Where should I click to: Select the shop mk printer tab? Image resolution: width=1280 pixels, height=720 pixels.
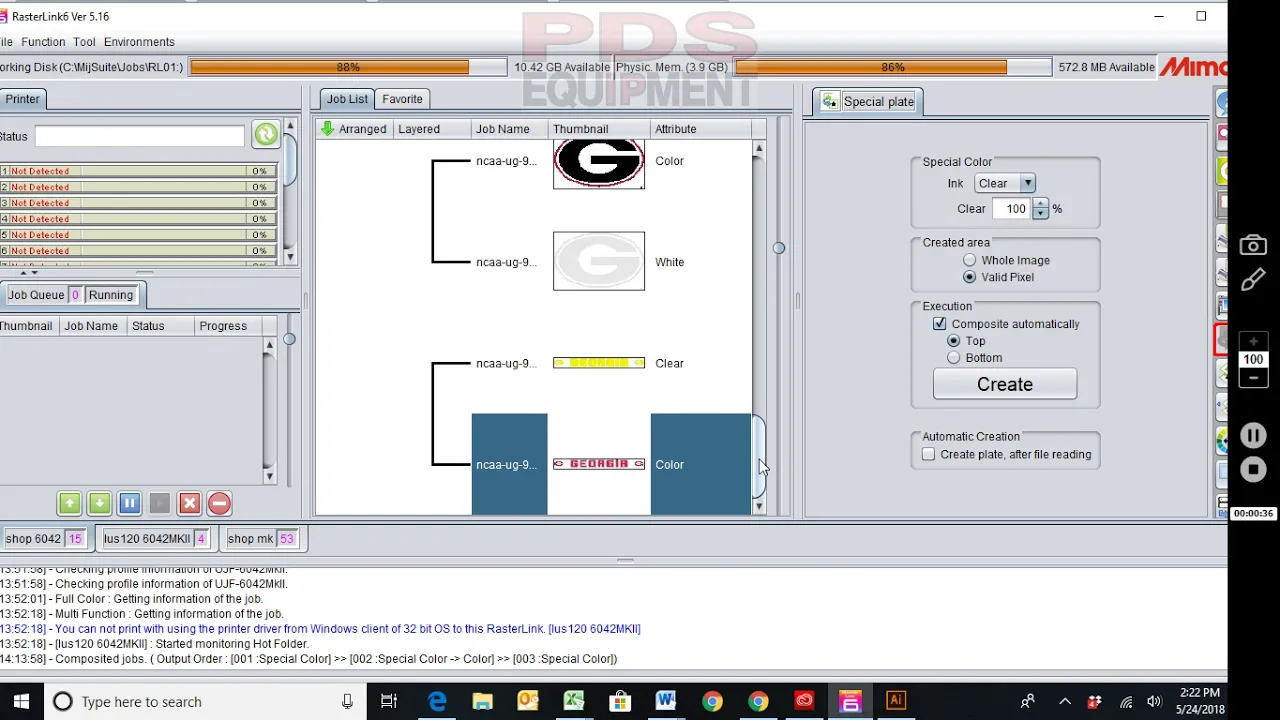click(261, 538)
